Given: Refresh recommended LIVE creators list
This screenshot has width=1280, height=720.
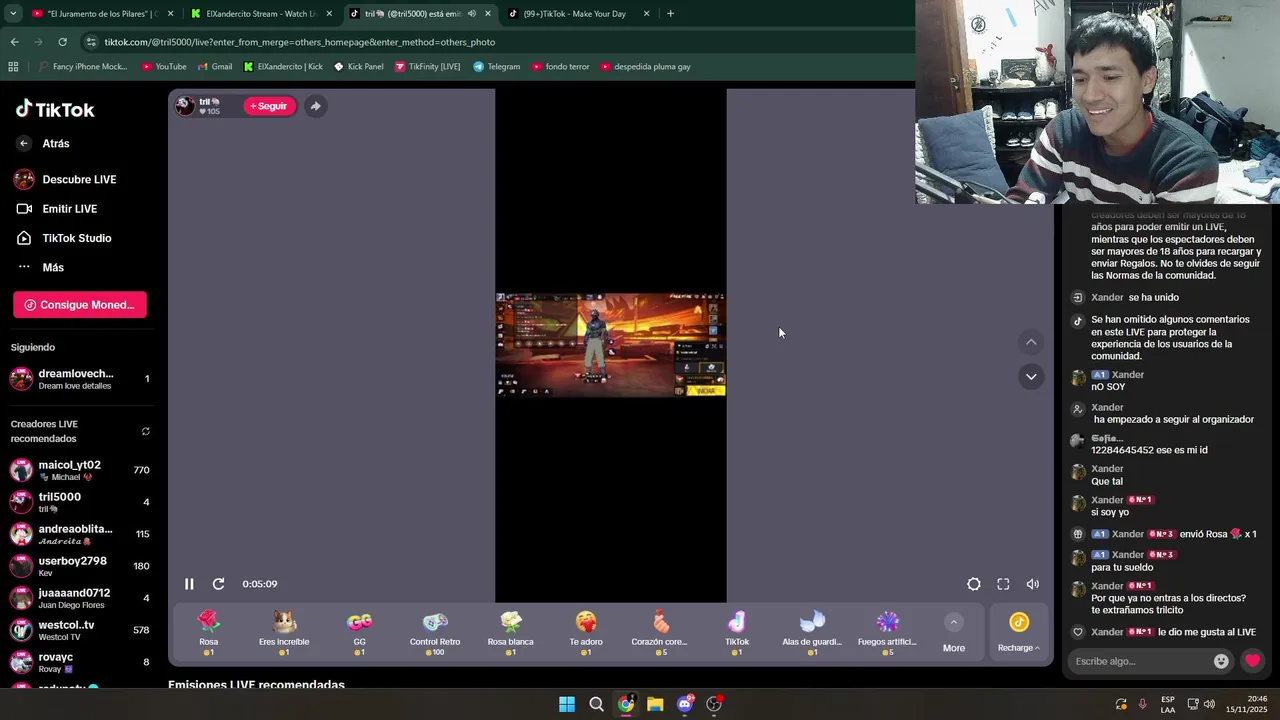Looking at the screenshot, I should click(x=146, y=432).
